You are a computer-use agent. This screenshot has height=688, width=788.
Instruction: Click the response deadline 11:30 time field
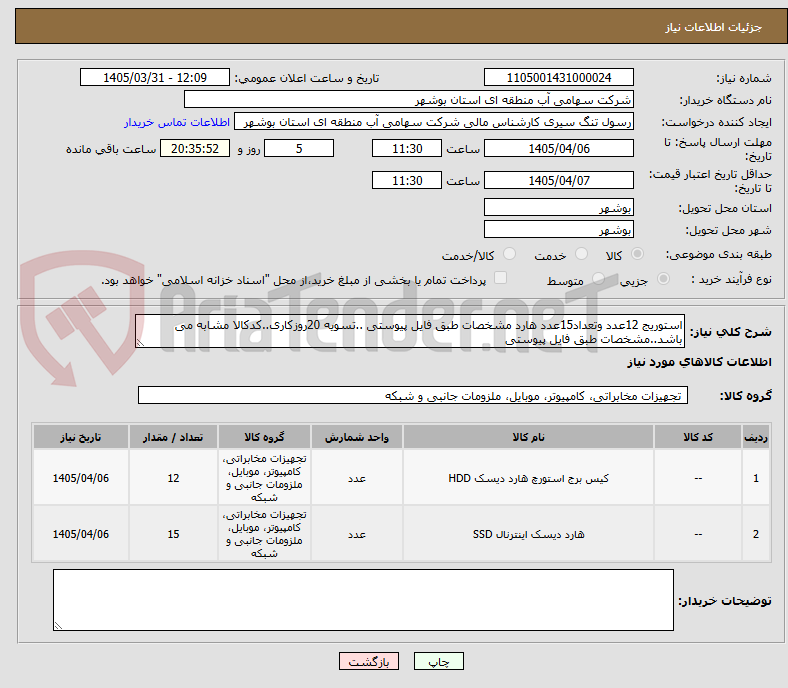[x=407, y=148]
